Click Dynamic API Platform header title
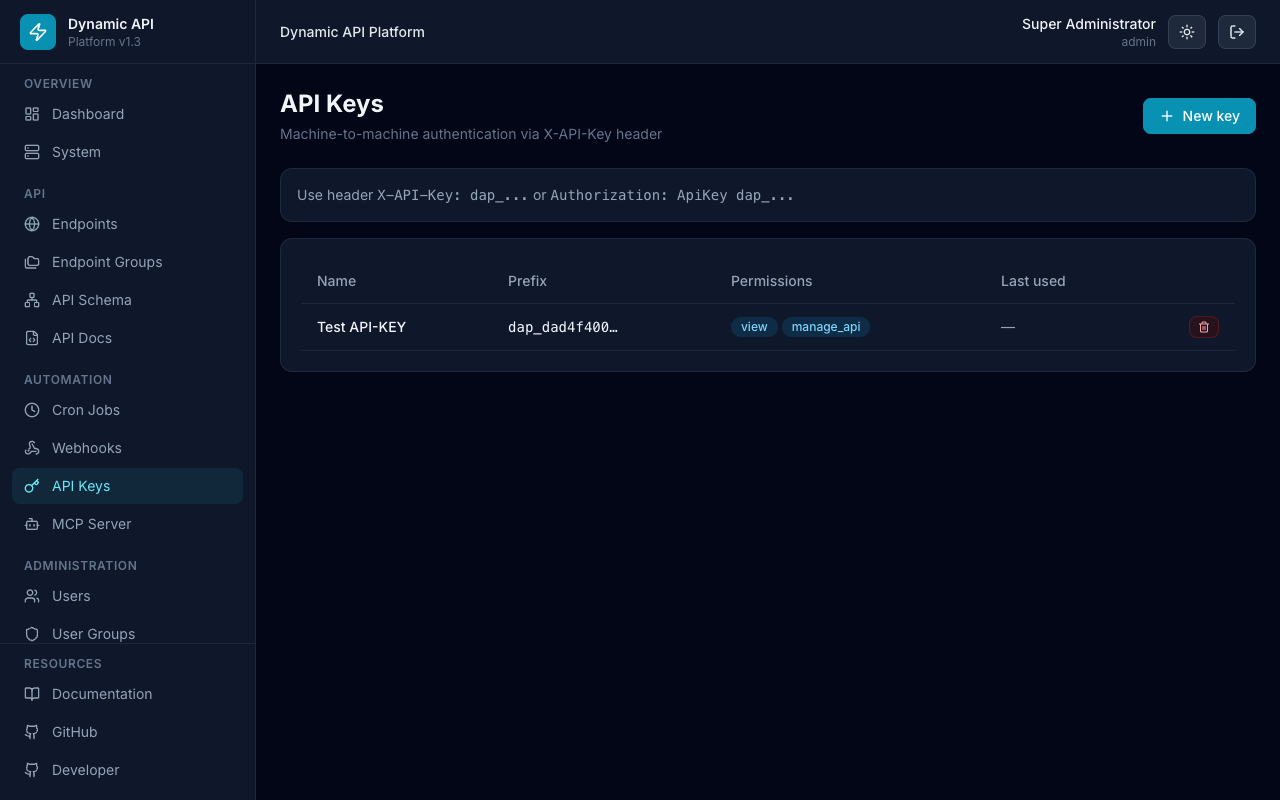 (352, 32)
